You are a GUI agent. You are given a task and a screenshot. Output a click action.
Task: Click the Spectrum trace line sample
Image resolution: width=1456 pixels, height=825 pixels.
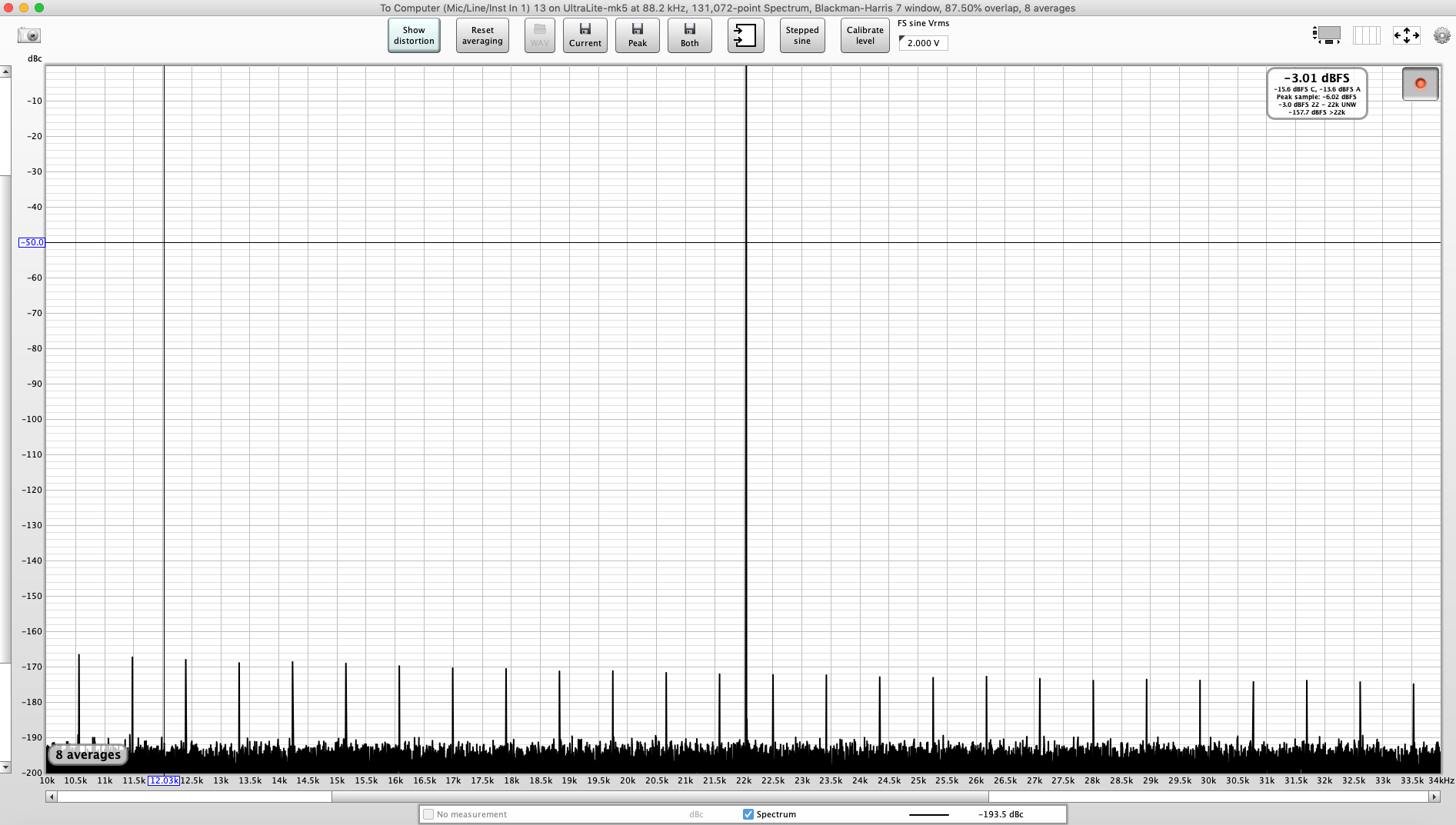pos(929,814)
